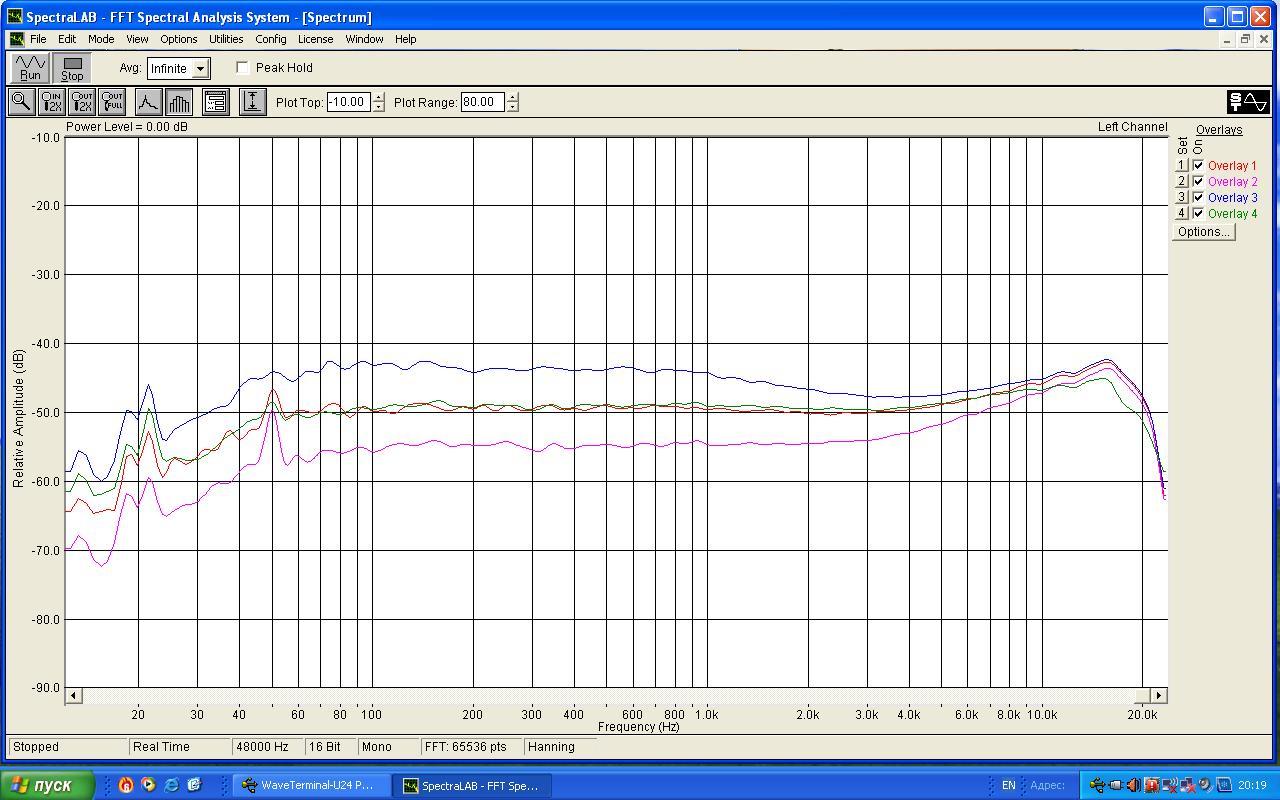Click the frequency axis right scroll arrow

(1158, 695)
